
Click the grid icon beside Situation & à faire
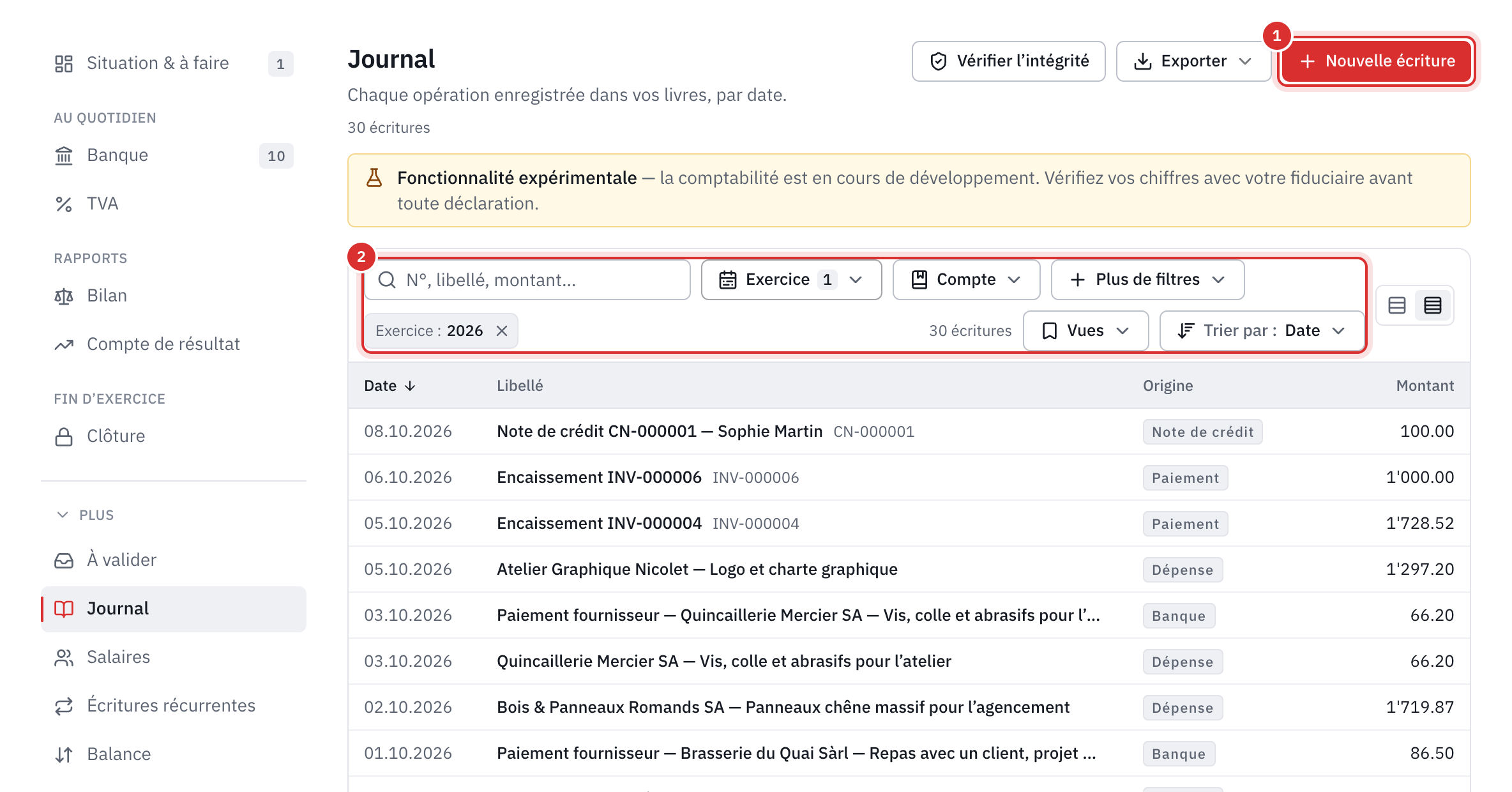[64, 63]
